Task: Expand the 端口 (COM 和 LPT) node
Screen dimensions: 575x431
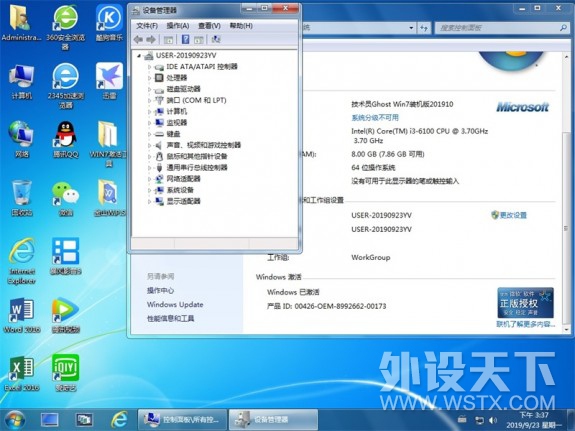Action: 149,101
